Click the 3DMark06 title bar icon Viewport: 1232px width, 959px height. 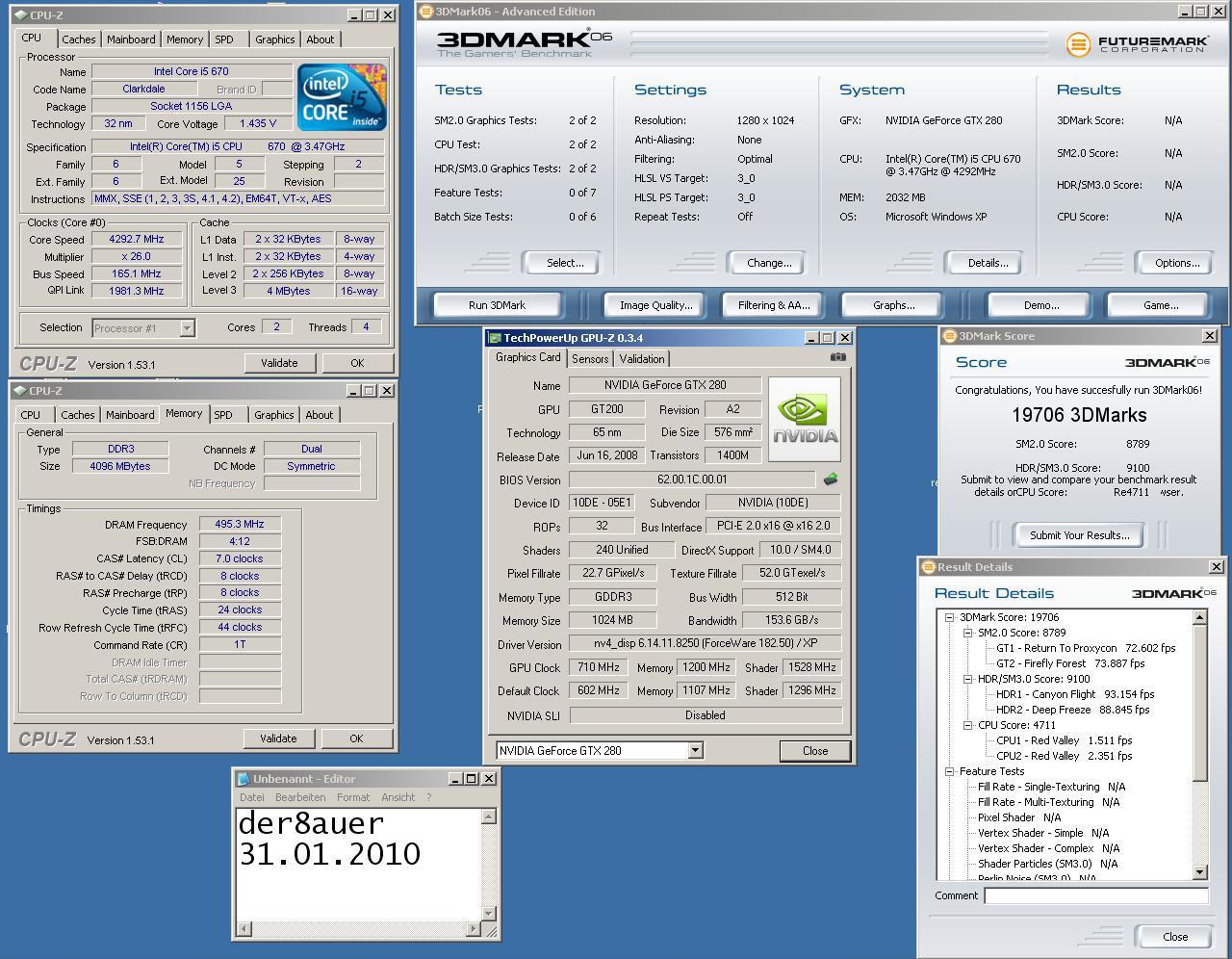(x=425, y=12)
